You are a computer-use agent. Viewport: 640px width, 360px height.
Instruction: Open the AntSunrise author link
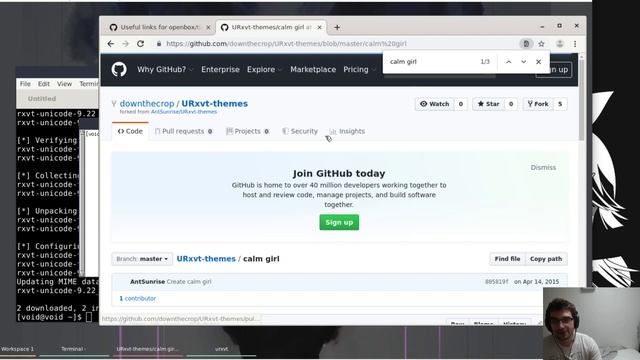tap(147, 282)
